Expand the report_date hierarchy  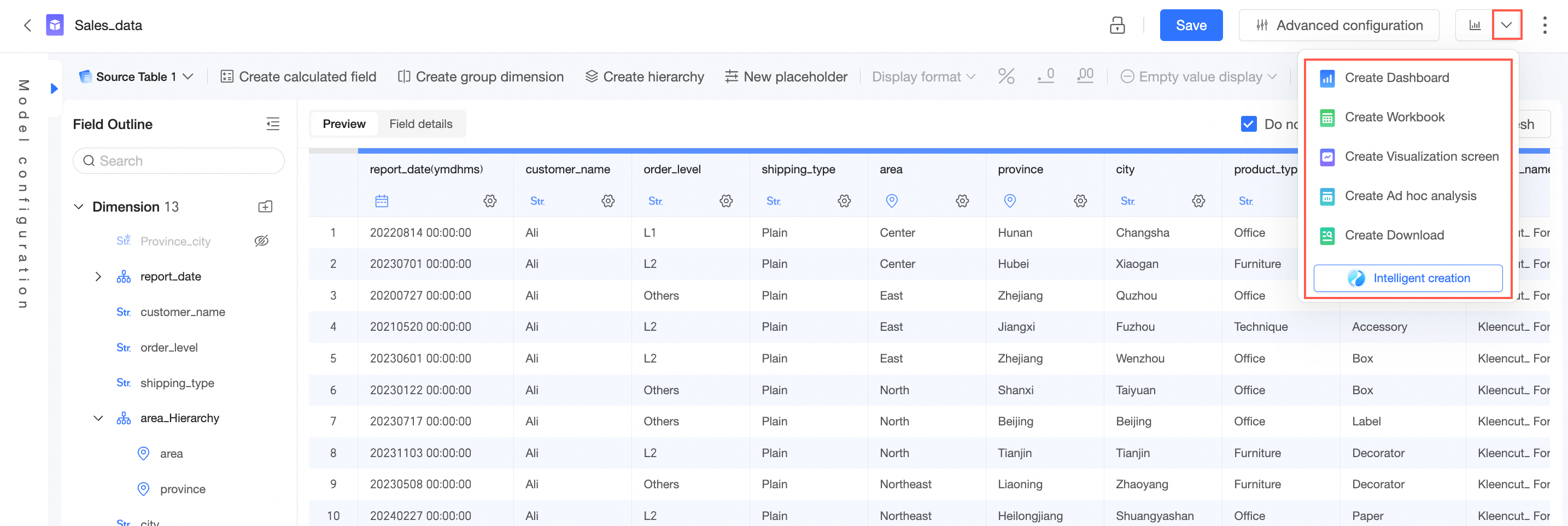(98, 277)
